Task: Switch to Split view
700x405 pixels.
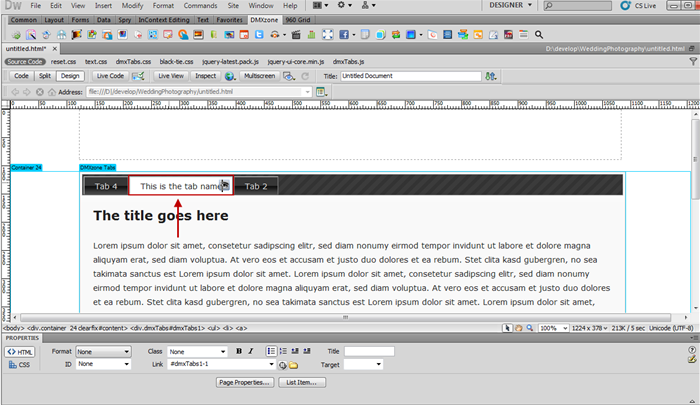Action: point(45,75)
